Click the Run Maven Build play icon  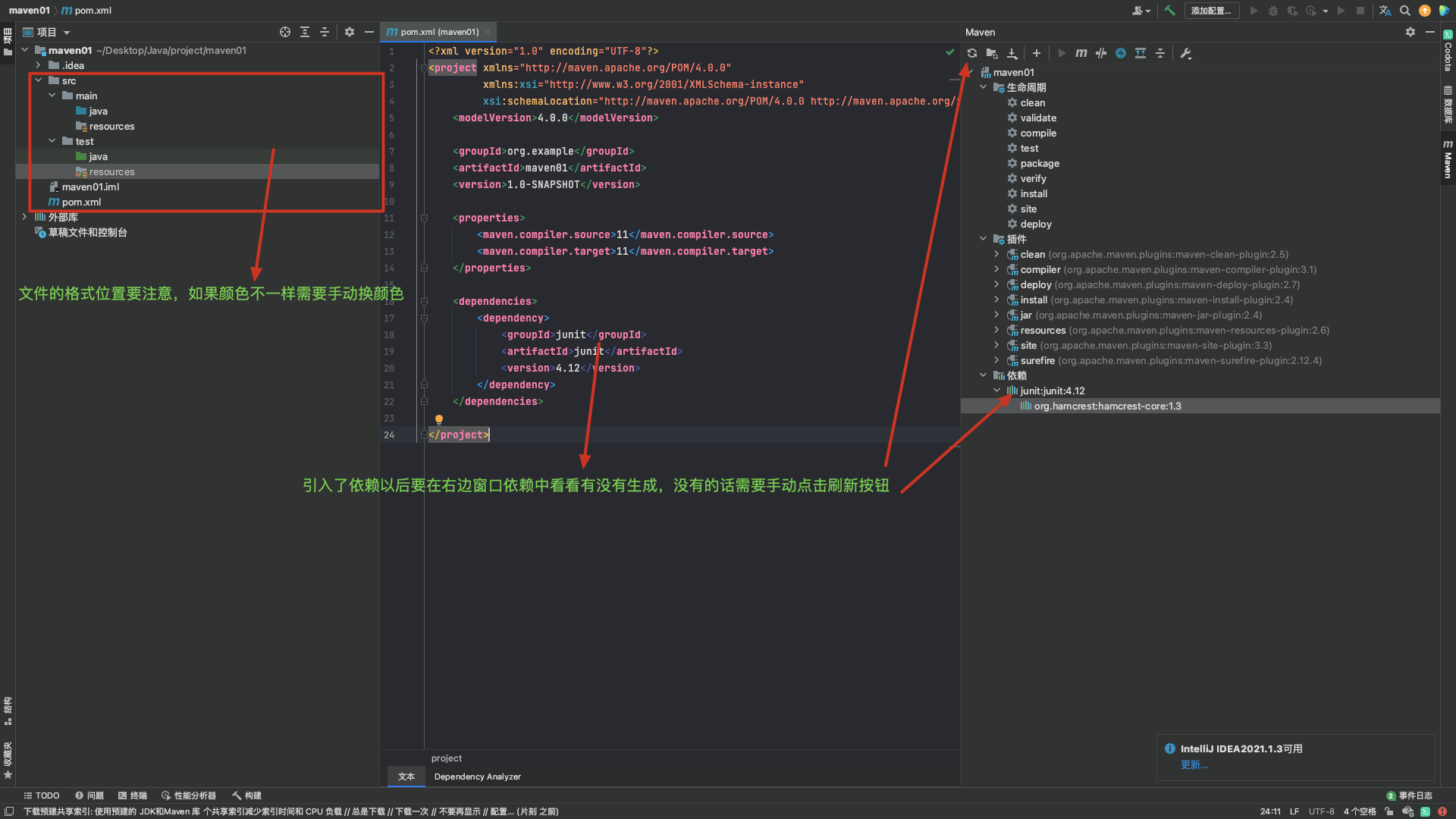coord(1062,53)
